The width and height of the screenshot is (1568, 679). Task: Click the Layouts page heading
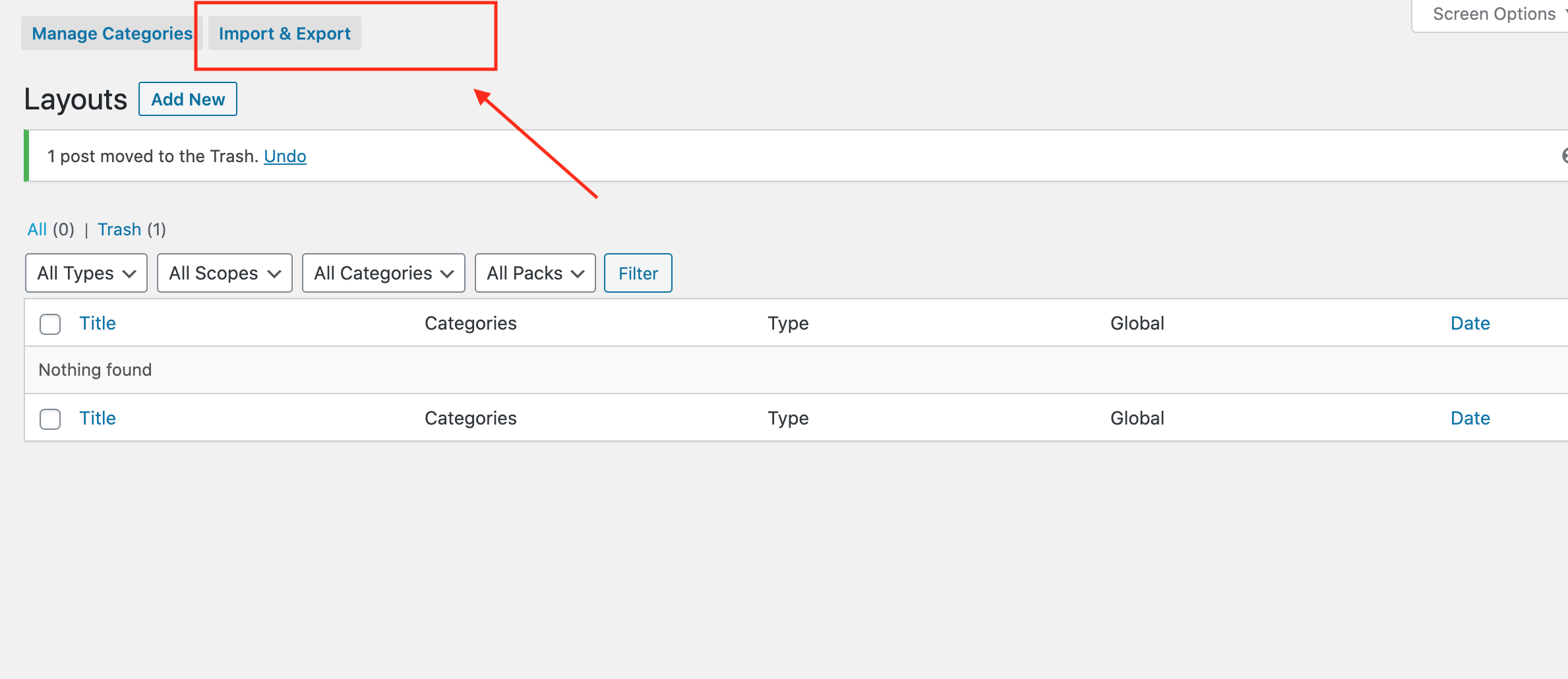tap(75, 100)
